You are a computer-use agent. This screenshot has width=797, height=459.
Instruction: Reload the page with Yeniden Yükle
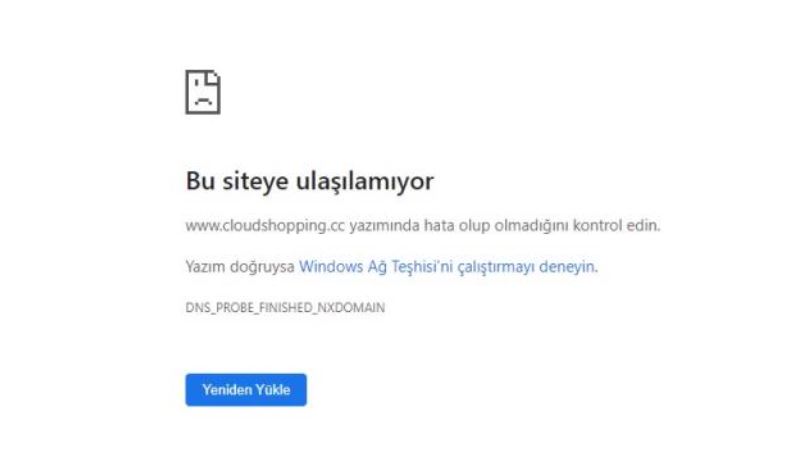point(246,390)
